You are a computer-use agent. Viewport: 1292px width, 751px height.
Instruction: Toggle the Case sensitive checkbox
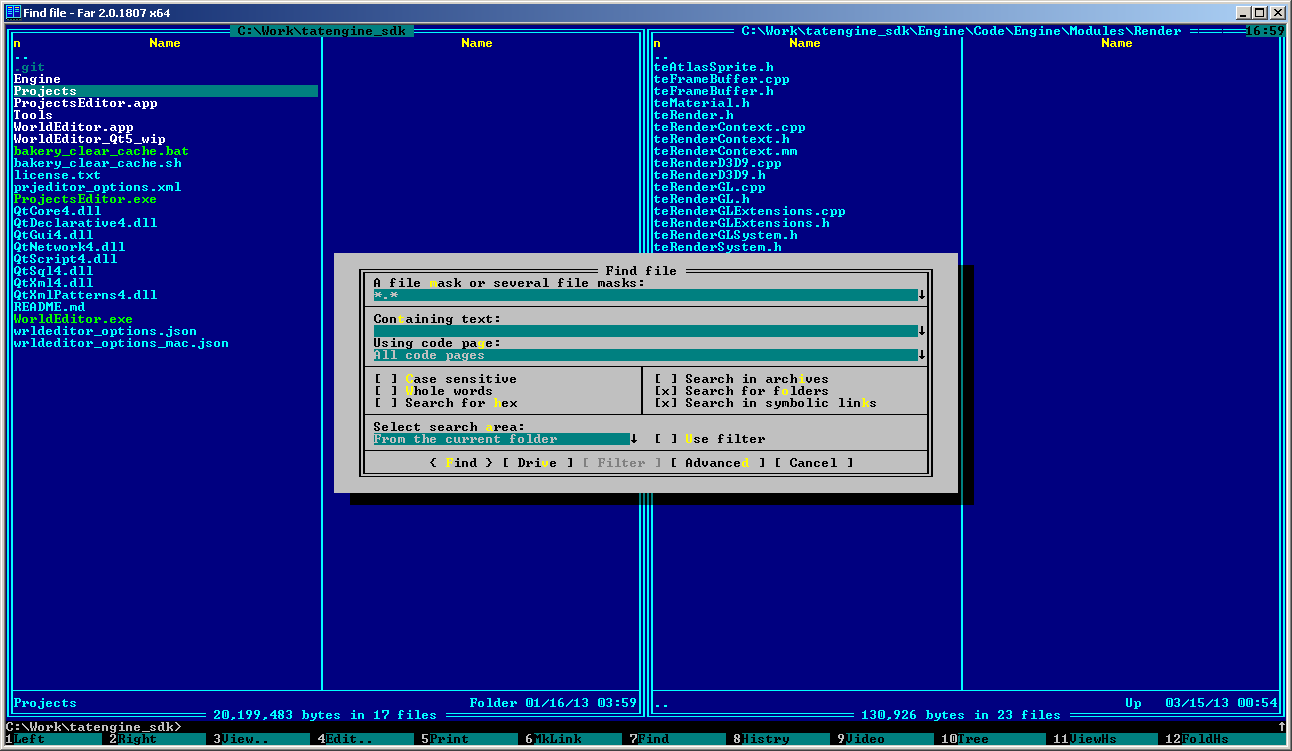(x=386, y=379)
